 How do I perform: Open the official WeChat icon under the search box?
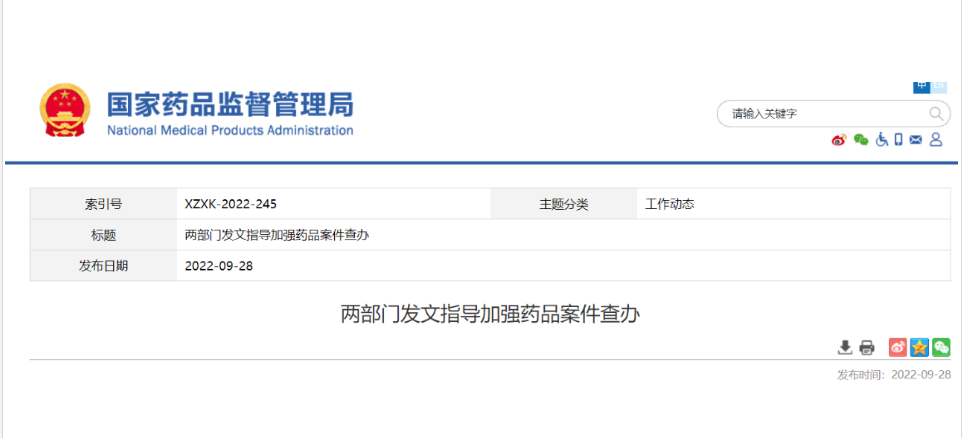860,140
